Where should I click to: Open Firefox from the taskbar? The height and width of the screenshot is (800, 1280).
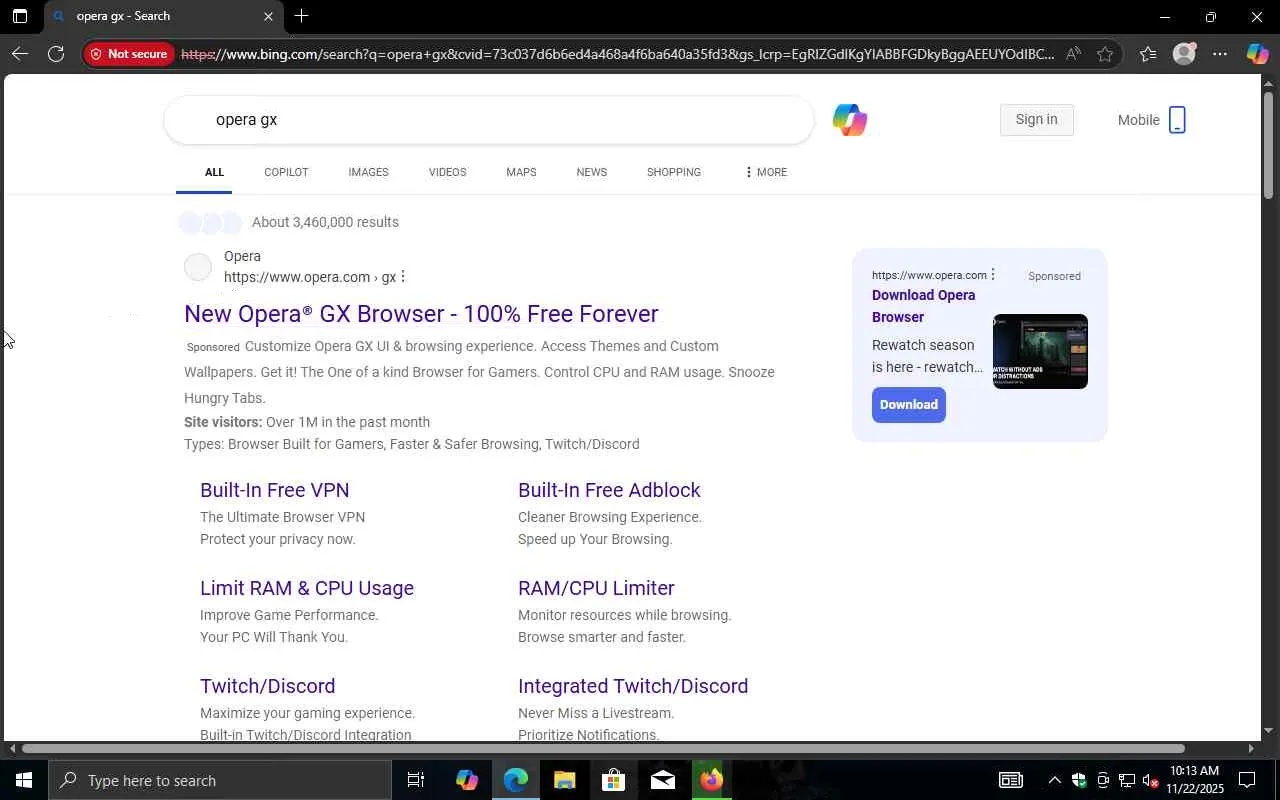pyautogui.click(x=711, y=780)
